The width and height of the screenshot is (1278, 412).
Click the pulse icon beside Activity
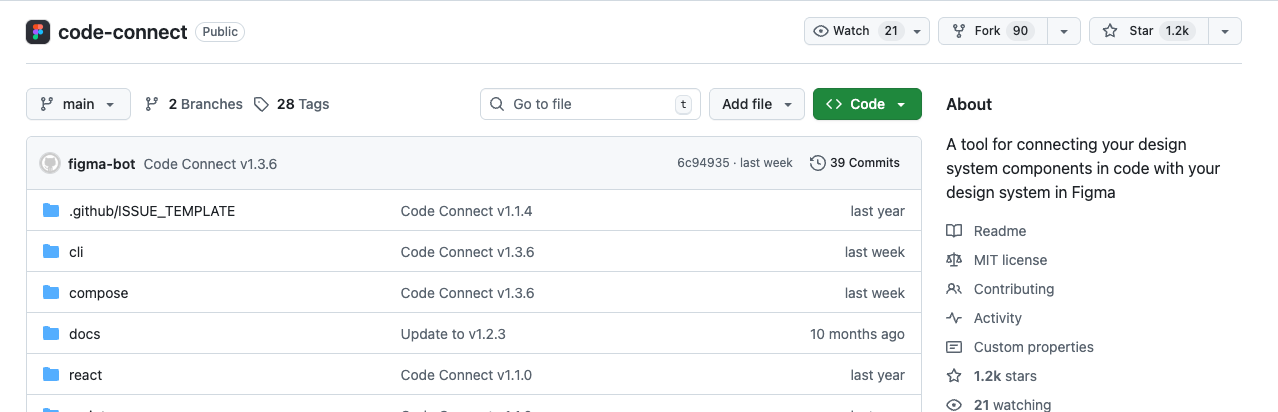(954, 318)
